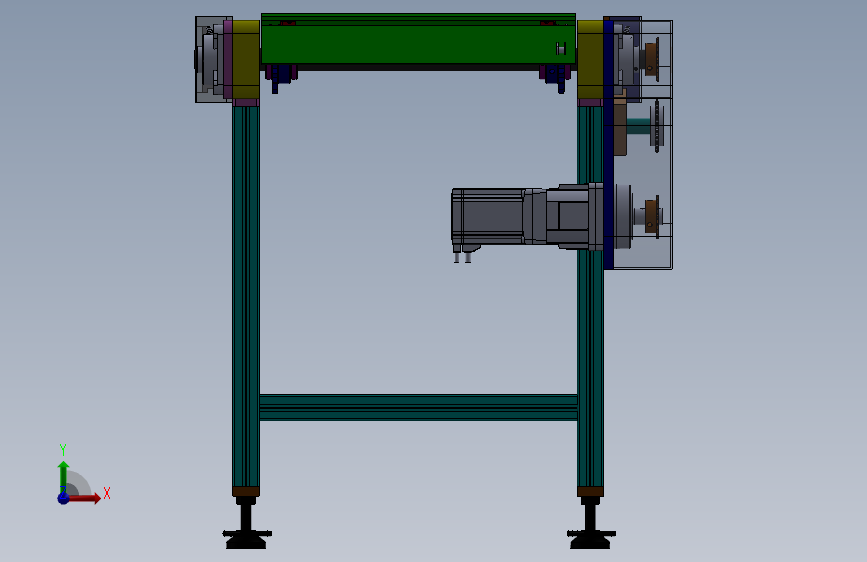Select the yellow bracket on the right
Screen dimensions: 867x562
point(590,60)
